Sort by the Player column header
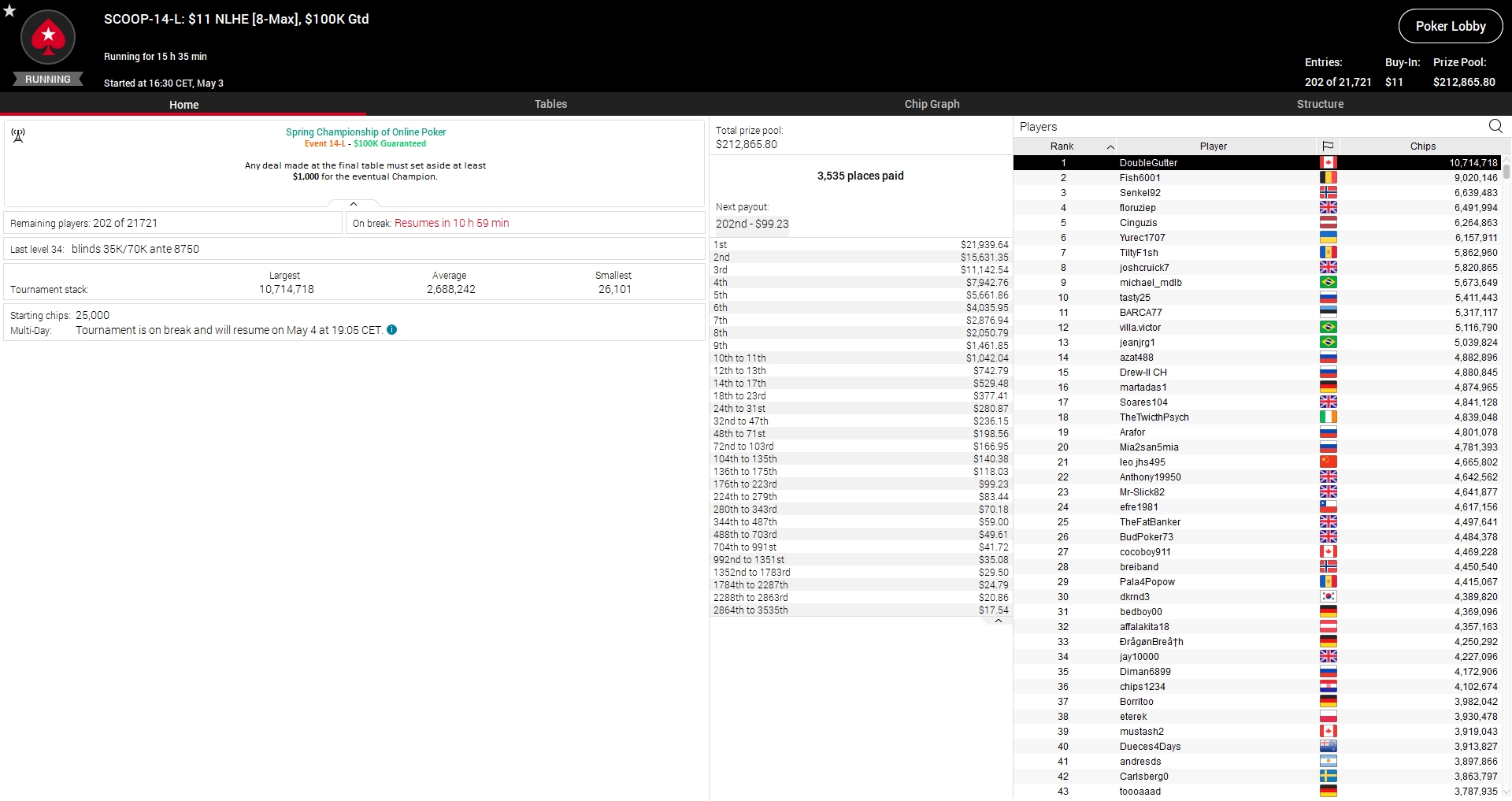 point(1214,146)
